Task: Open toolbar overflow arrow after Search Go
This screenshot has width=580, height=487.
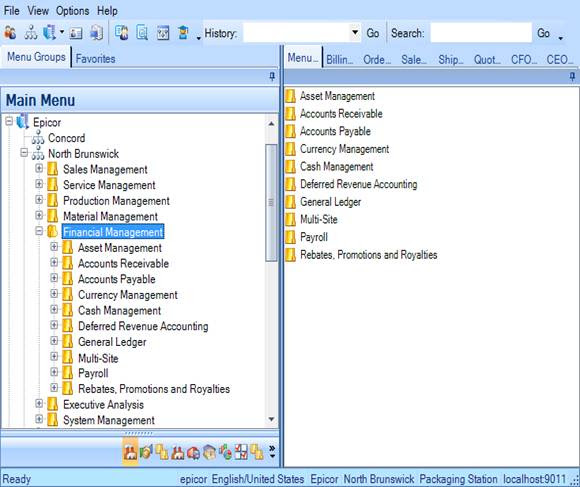Action: (561, 38)
